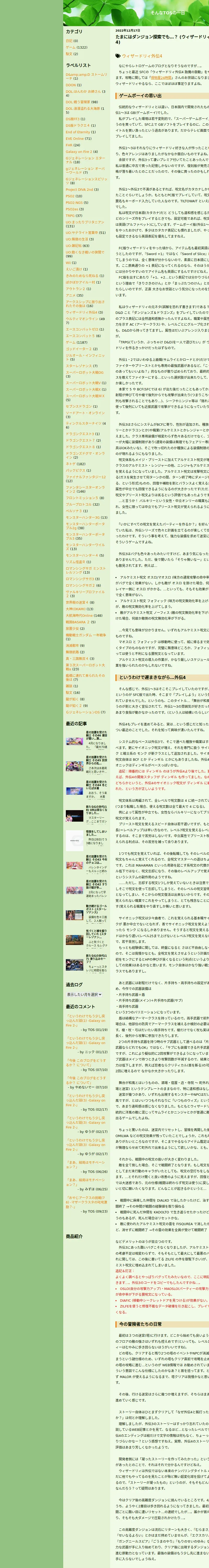Open the UO:潮記帖 label
Image resolution: width=209 pixels, height=1568 pixels.
(x=74, y=245)
